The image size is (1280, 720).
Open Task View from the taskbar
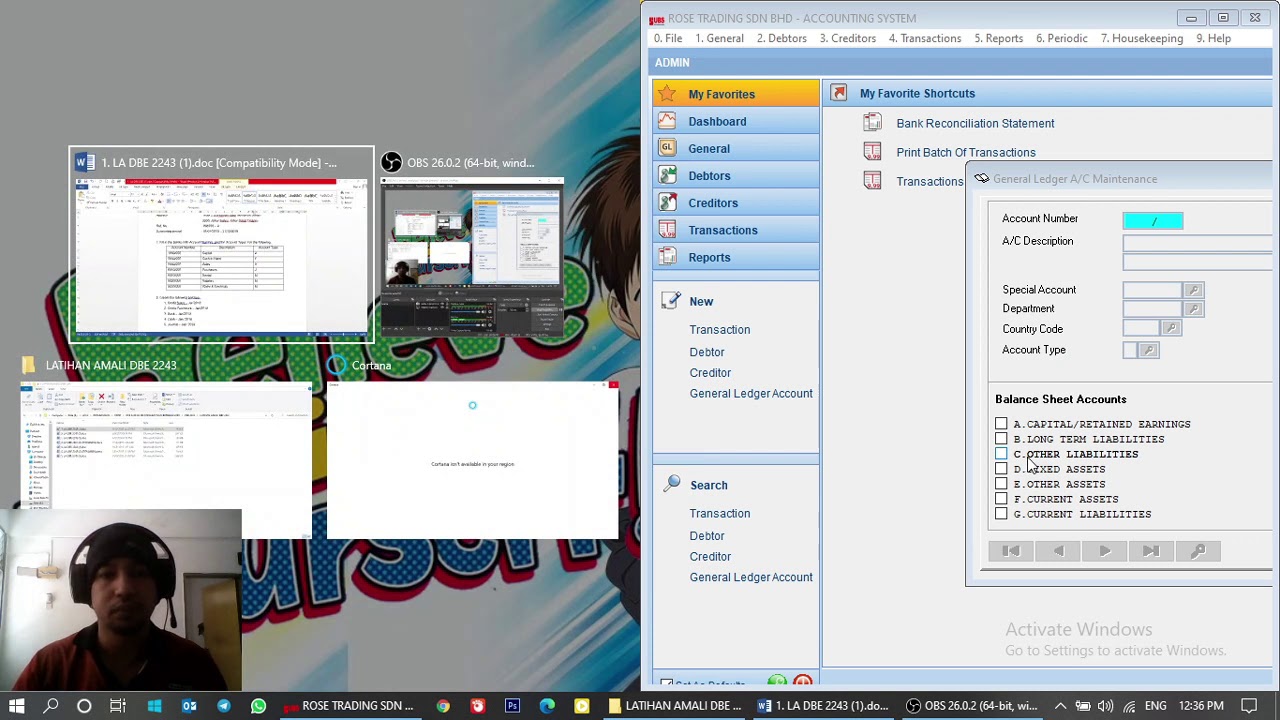(x=118, y=706)
